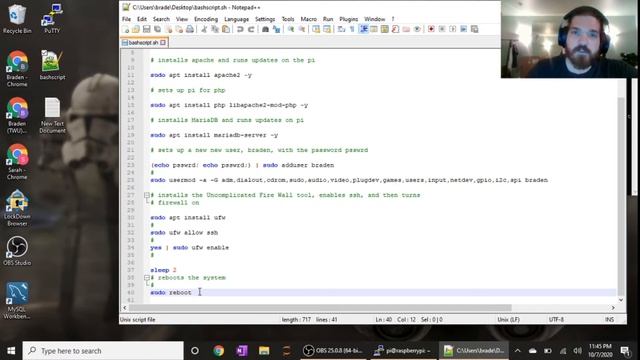The height and width of the screenshot is (360, 640).
Task: Close the bashscript.sh tab with its X
Action: [163, 42]
